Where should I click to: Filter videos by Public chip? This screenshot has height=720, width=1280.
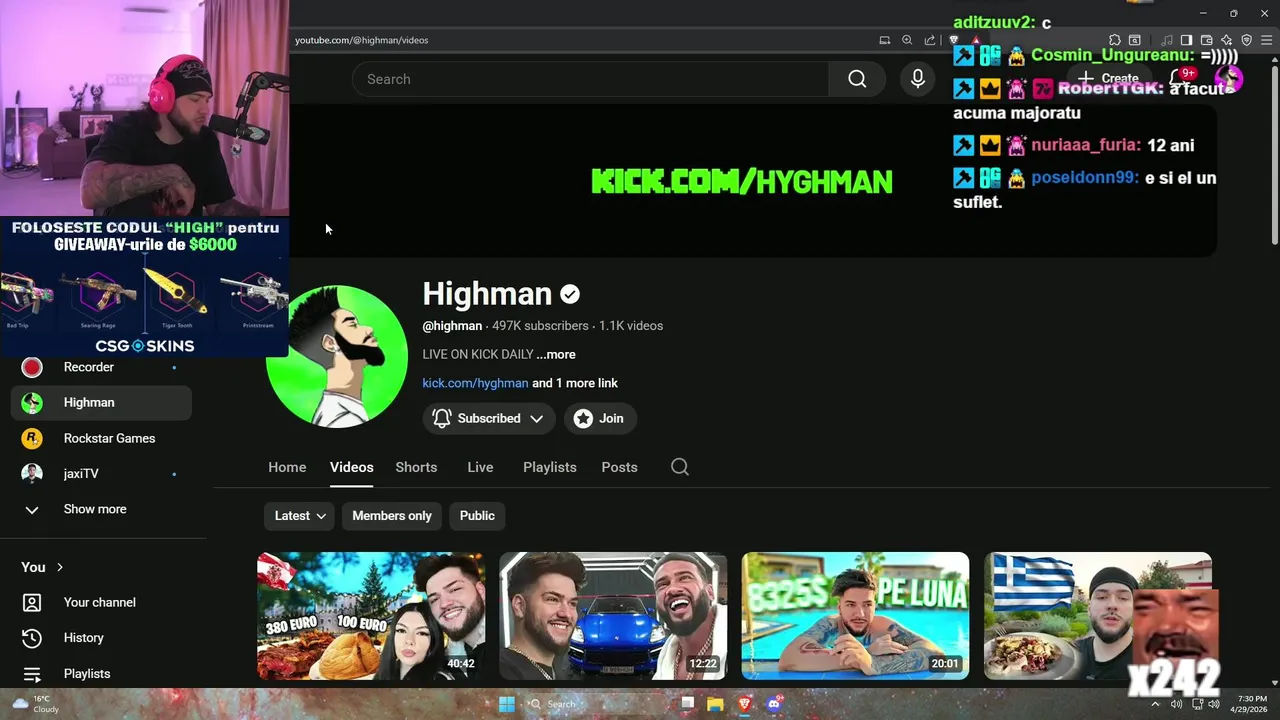477,516
